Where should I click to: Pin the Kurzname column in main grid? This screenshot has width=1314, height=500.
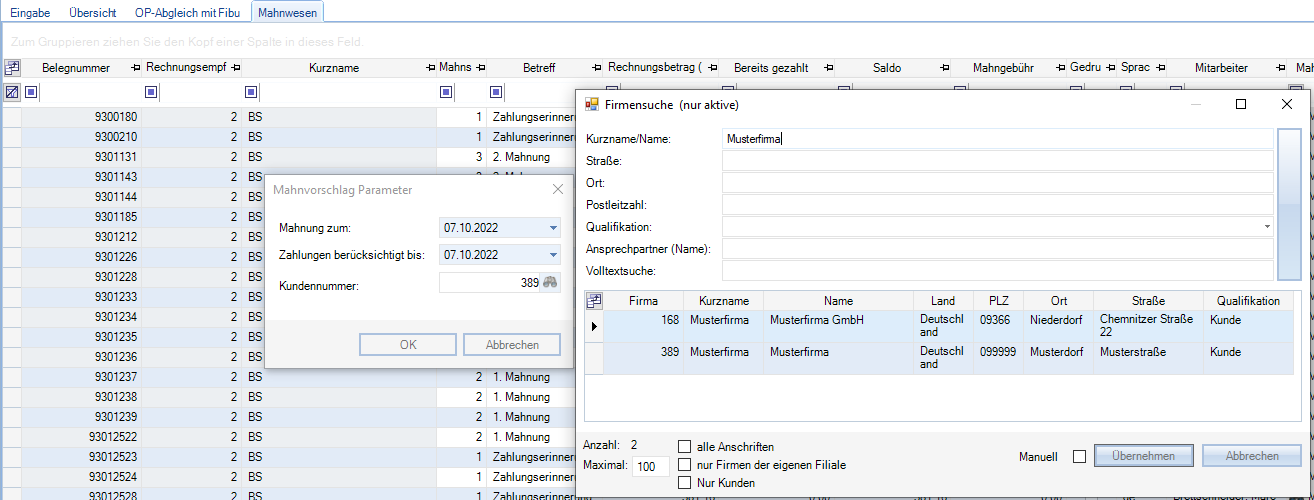click(x=430, y=68)
